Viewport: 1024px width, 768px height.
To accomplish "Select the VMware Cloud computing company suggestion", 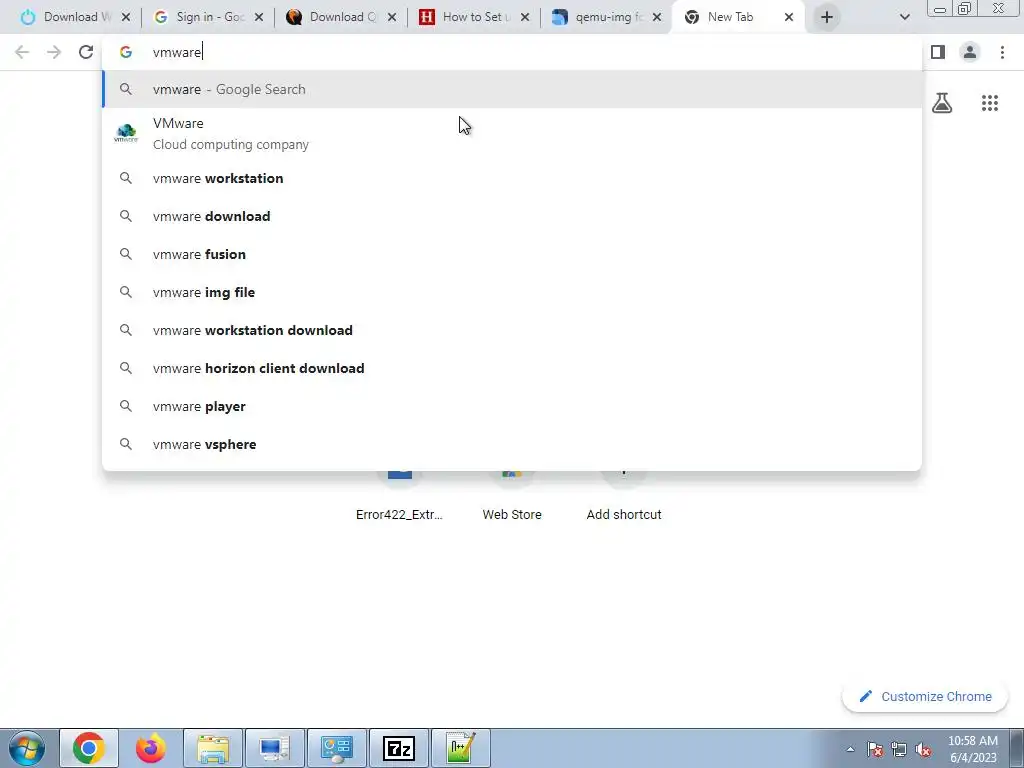I will click(x=512, y=134).
